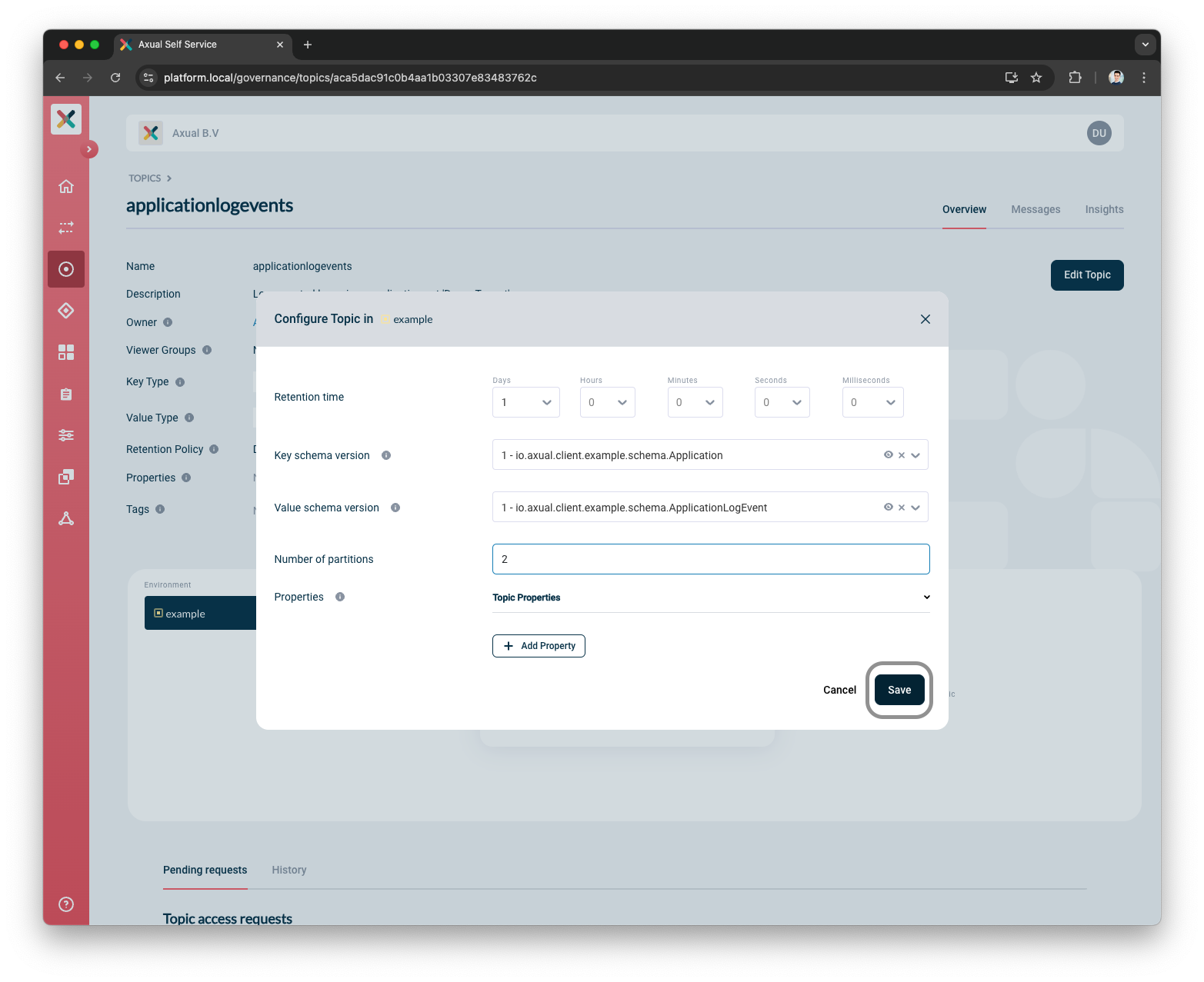Click info icon next to Value schema version
Image resolution: width=1204 pixels, height=982 pixels.
[395, 508]
